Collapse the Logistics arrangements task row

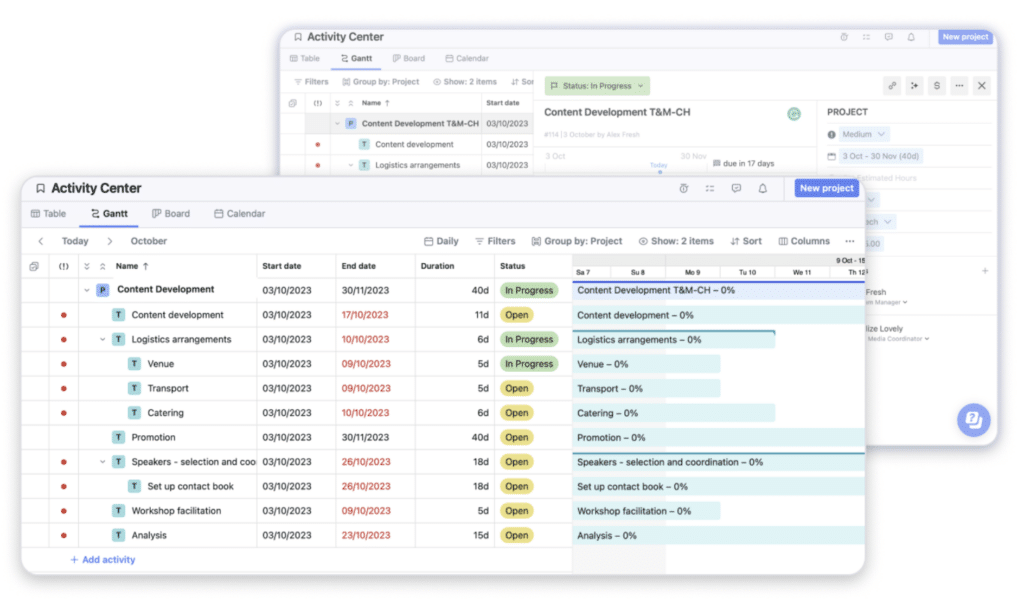[x=102, y=340]
